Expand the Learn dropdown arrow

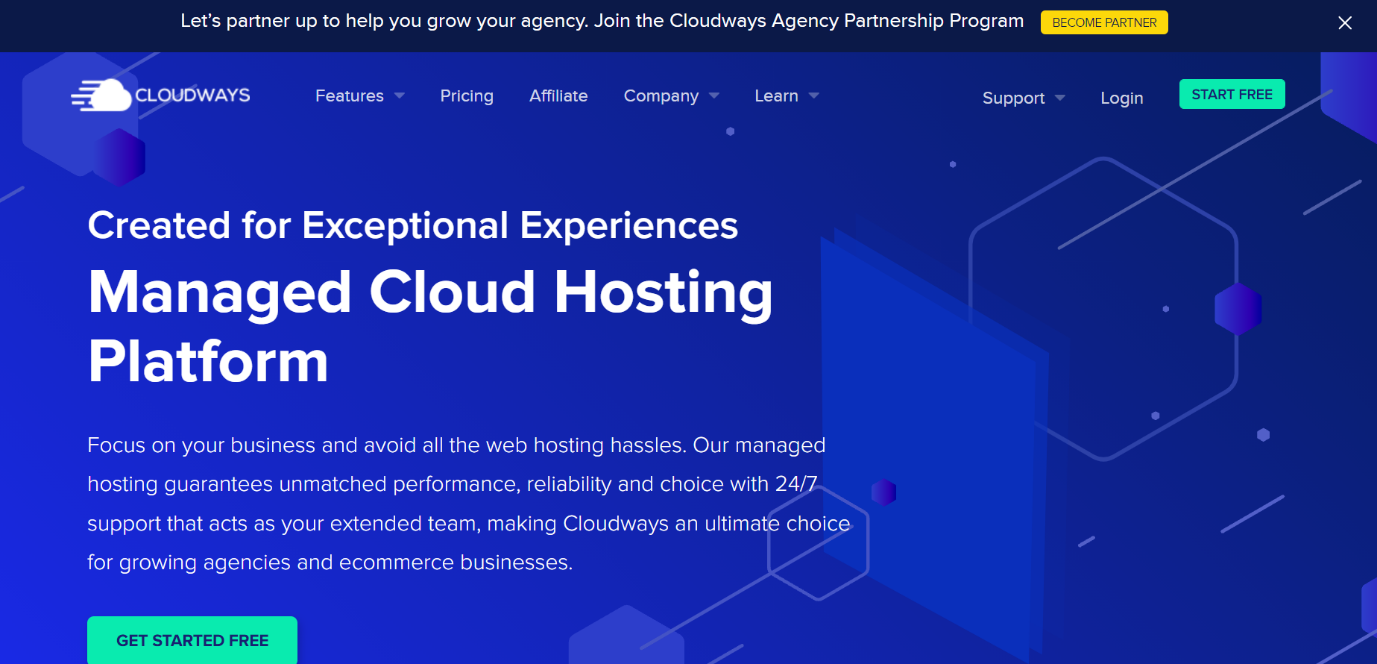tap(814, 96)
